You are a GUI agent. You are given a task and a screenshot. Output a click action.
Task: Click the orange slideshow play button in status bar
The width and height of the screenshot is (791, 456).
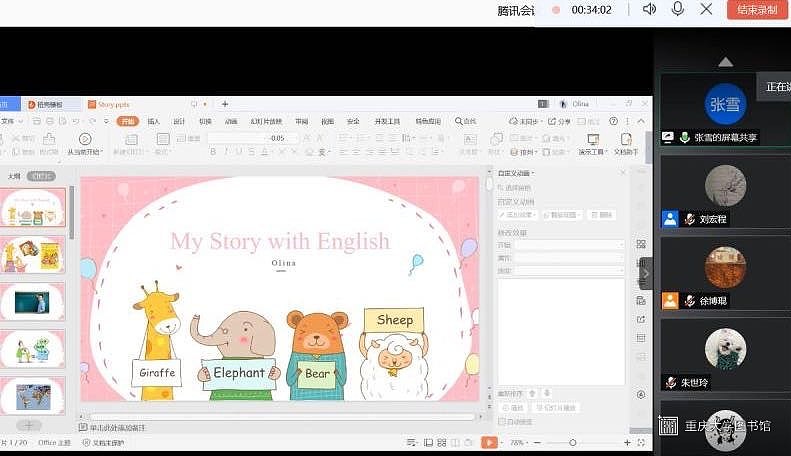pyautogui.click(x=489, y=442)
